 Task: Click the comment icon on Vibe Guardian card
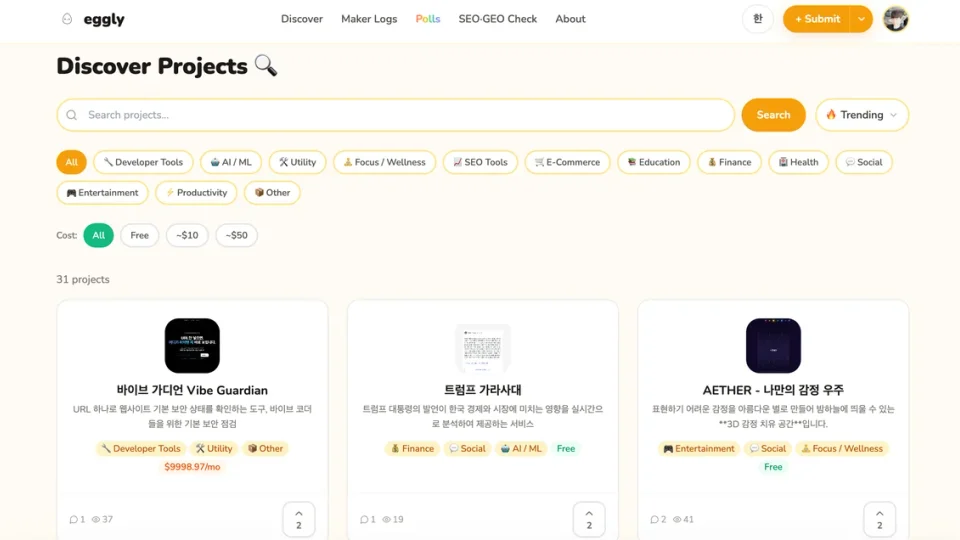coord(73,520)
